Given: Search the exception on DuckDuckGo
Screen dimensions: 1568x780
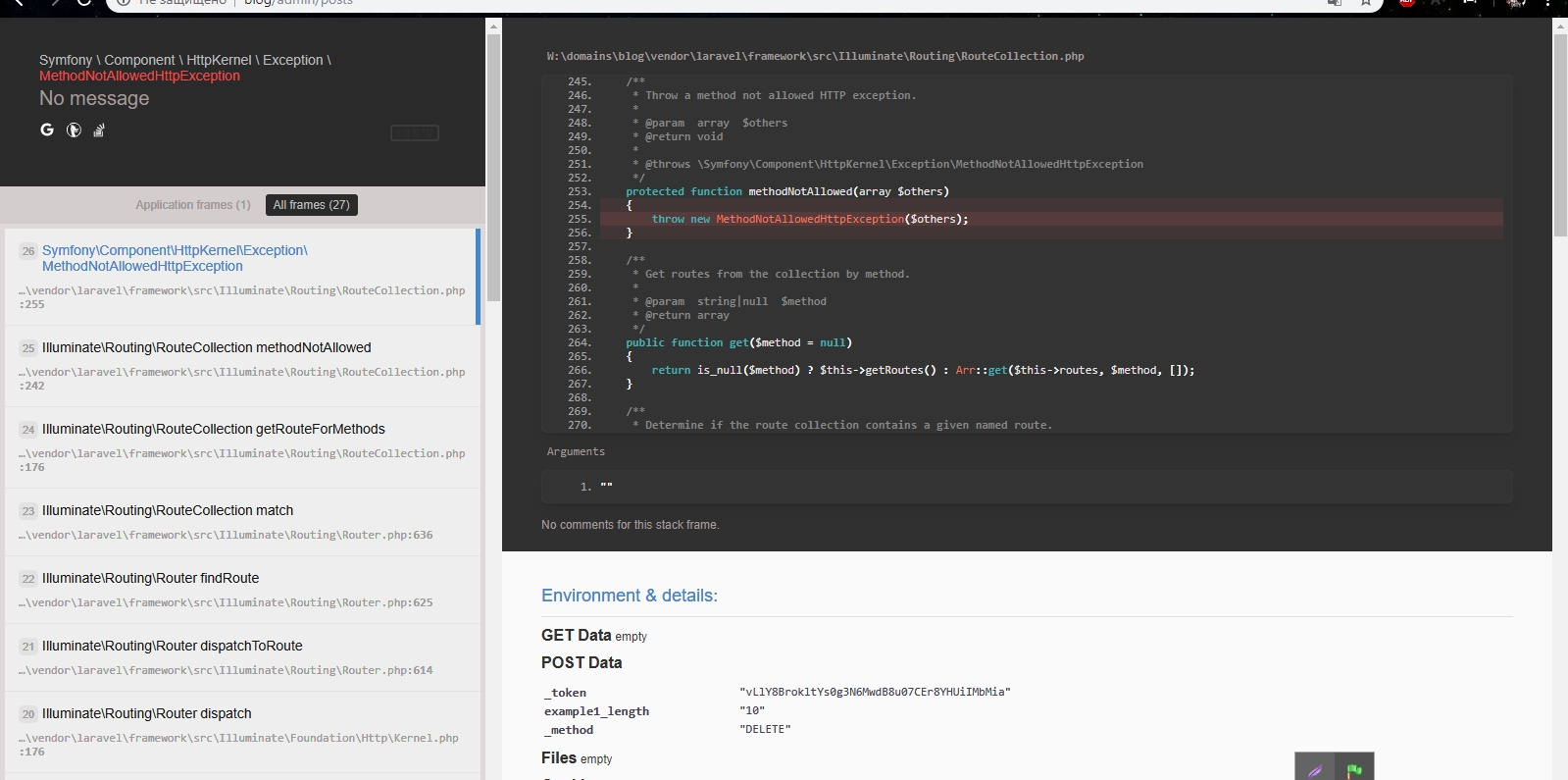Looking at the screenshot, I should [x=74, y=130].
